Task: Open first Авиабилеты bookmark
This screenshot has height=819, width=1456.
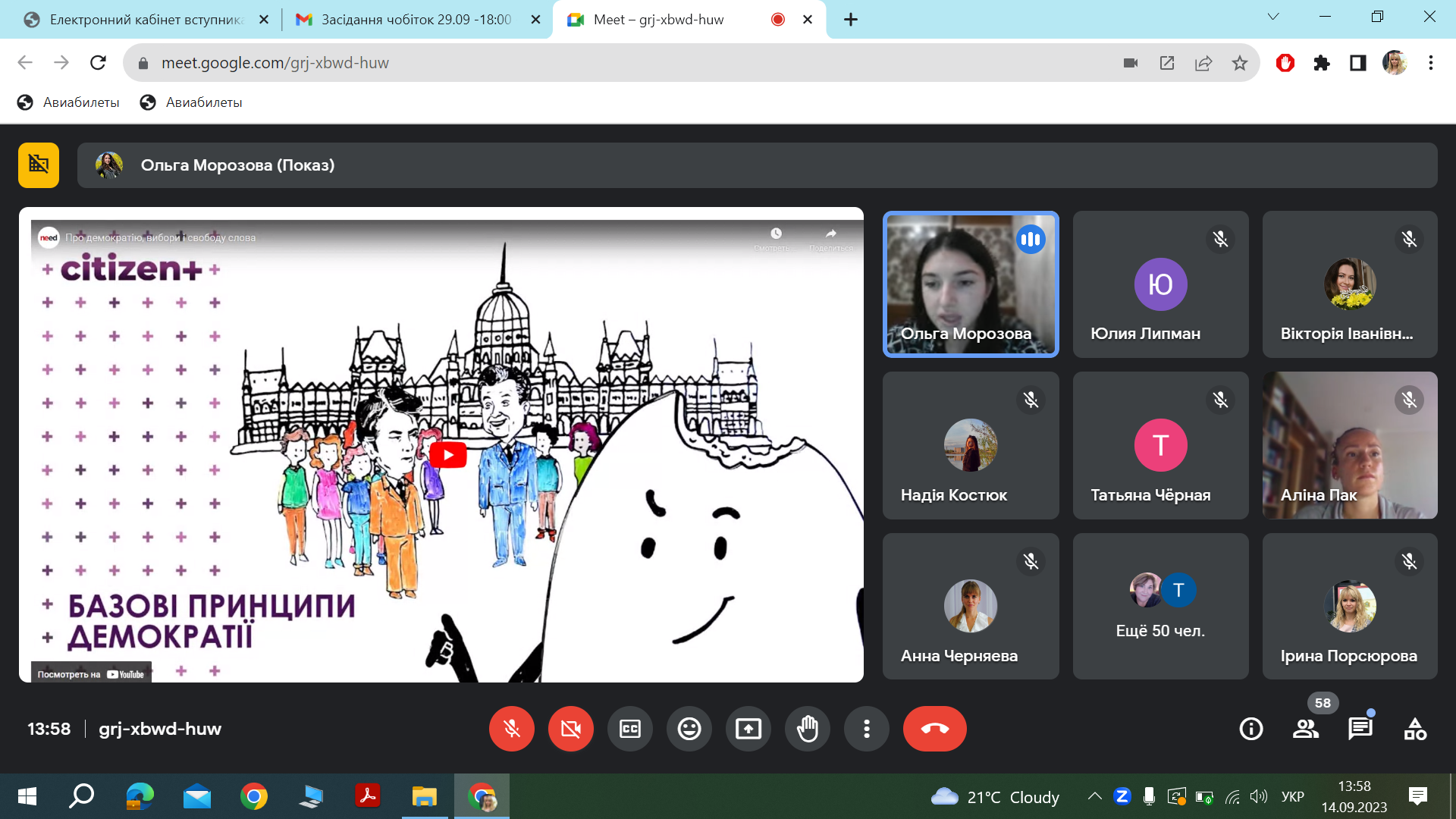Action: point(68,102)
